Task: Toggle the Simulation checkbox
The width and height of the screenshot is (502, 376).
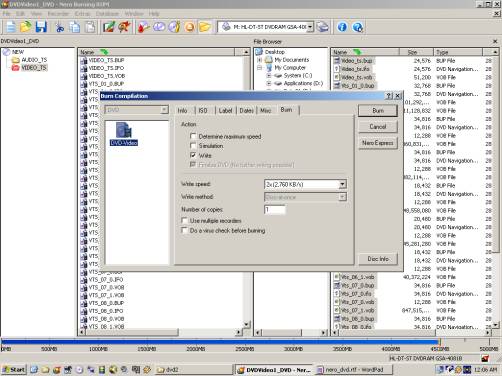Action: pyautogui.click(x=193, y=146)
